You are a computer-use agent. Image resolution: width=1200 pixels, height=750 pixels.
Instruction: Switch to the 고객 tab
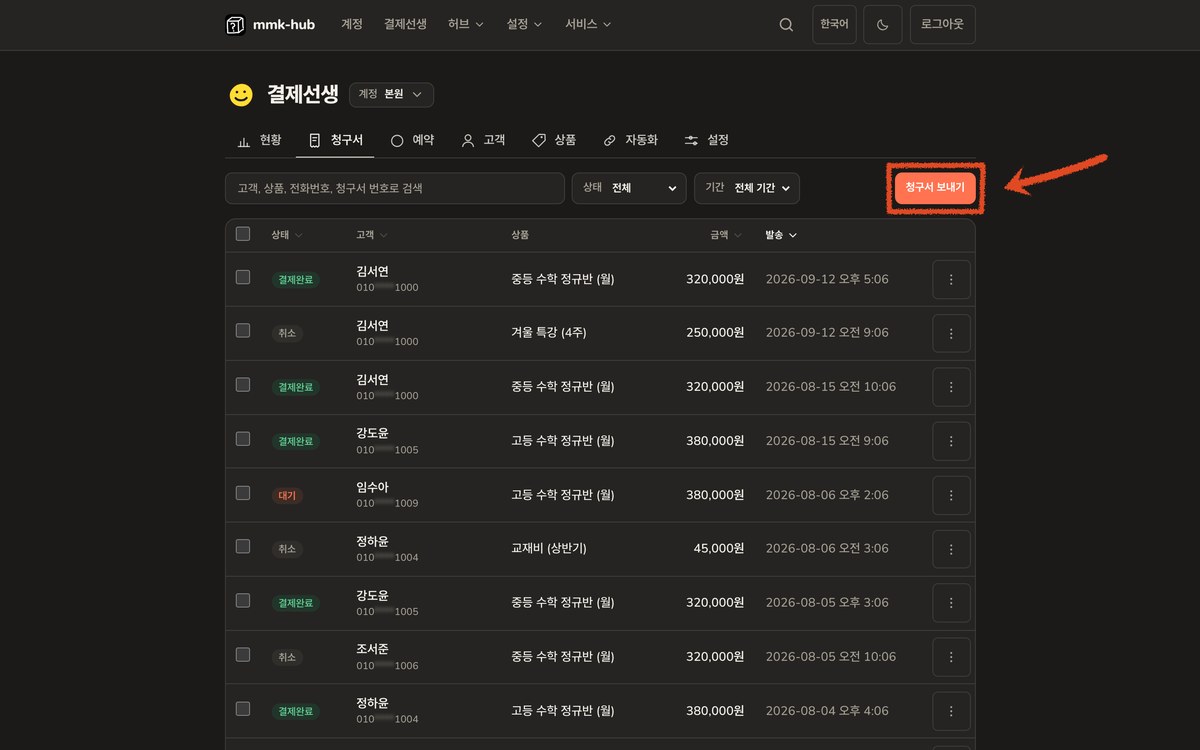(x=483, y=140)
